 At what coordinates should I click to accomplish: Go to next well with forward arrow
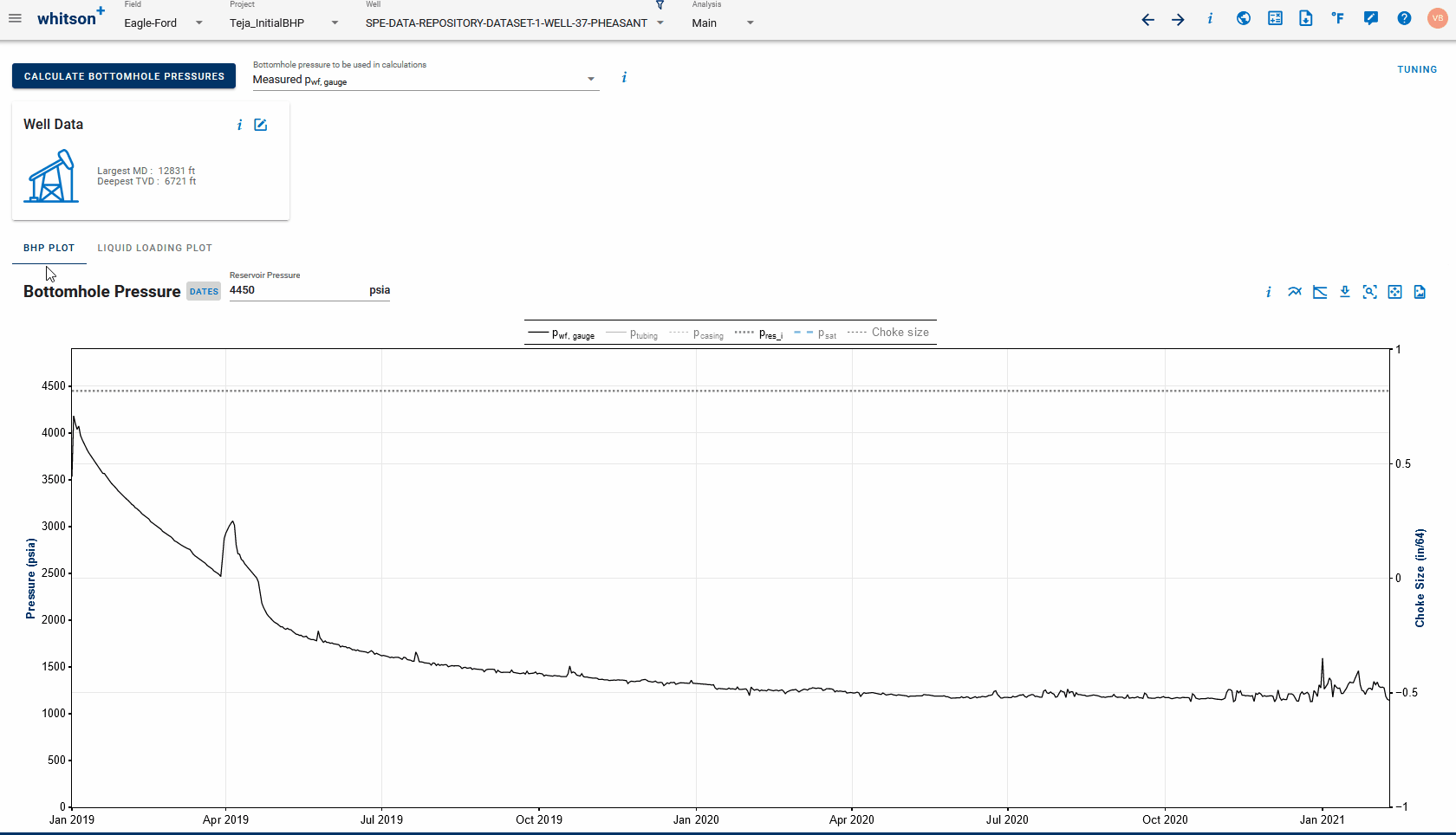tap(1178, 19)
